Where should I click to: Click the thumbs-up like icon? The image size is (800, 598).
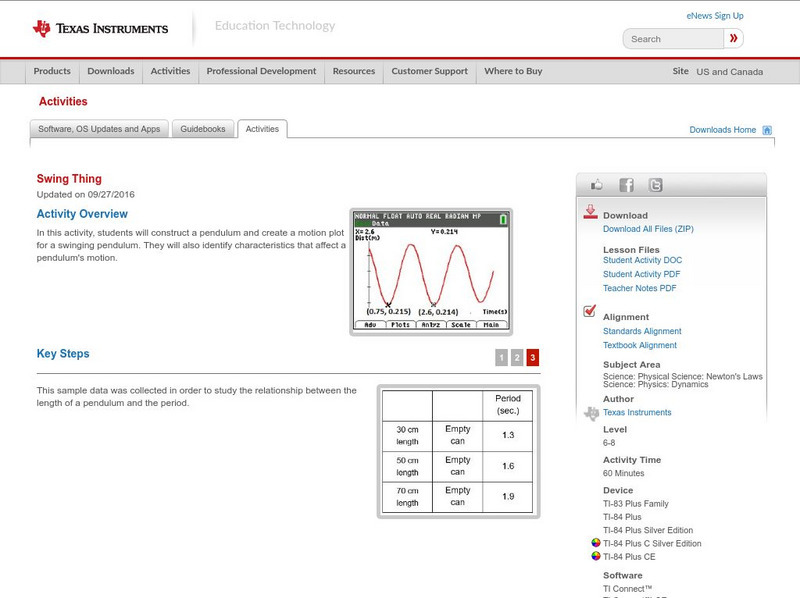[x=597, y=185]
